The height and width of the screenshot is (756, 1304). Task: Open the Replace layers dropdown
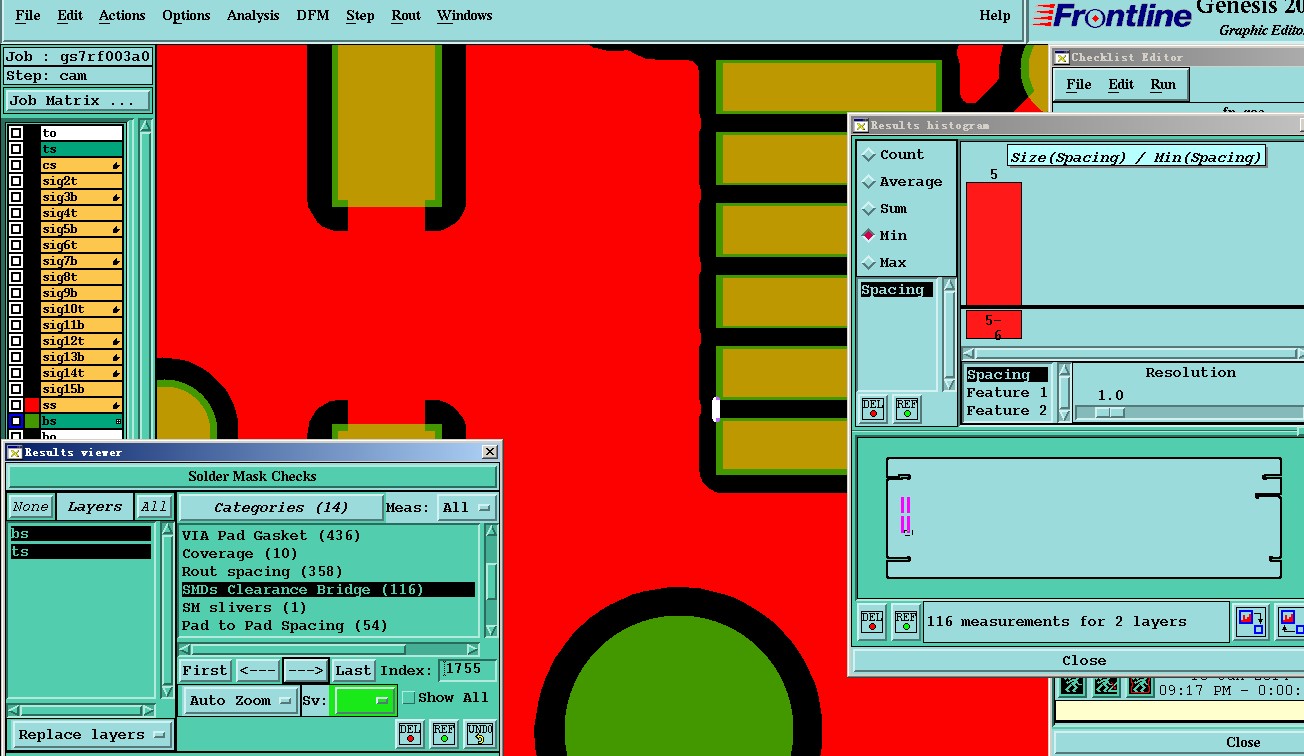(91, 735)
